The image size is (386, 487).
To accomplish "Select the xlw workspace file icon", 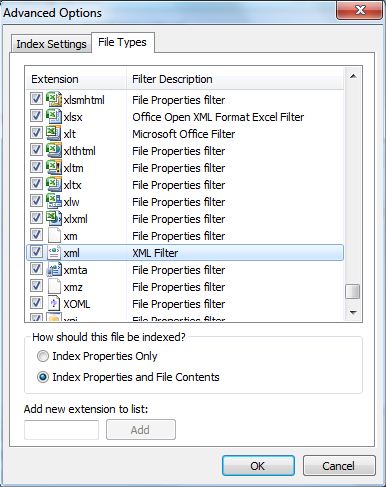I will tap(53, 201).
